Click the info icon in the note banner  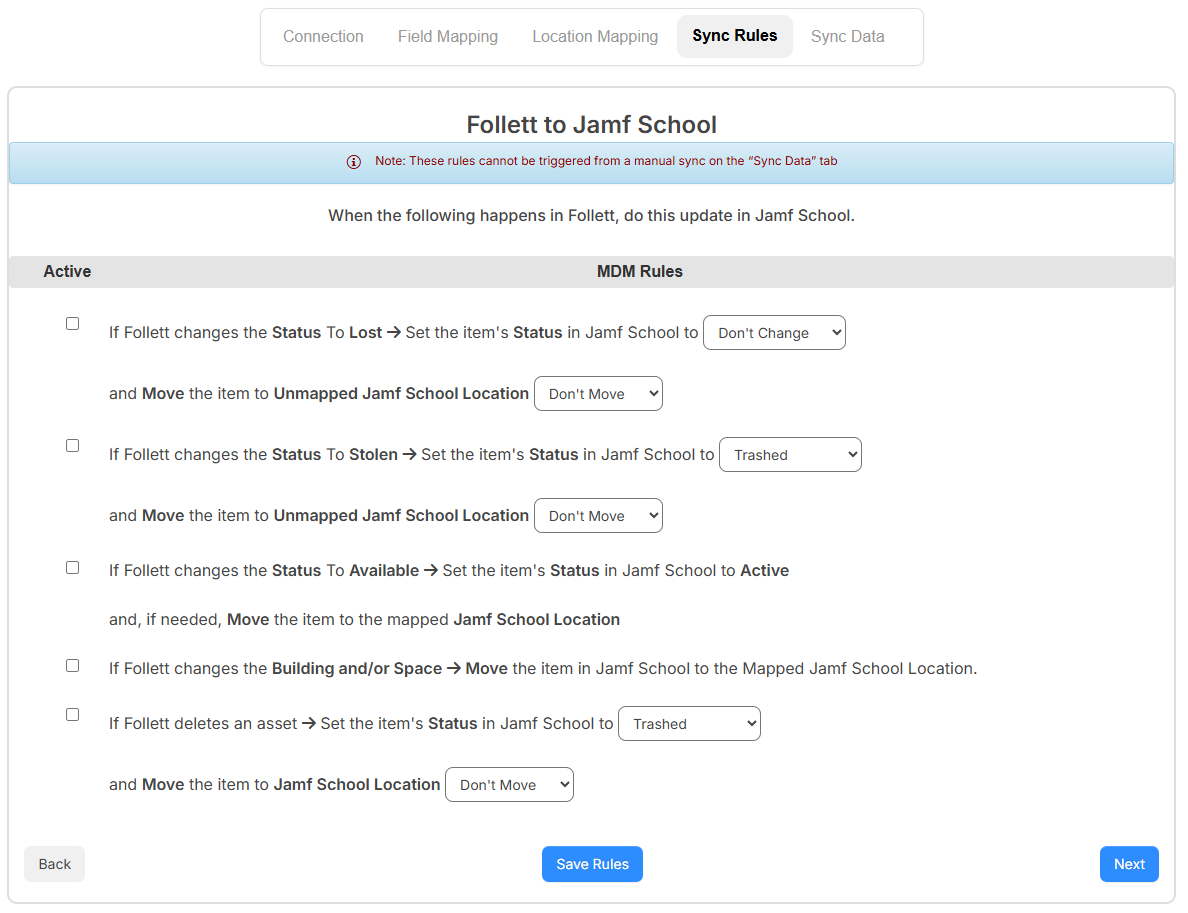(x=353, y=161)
